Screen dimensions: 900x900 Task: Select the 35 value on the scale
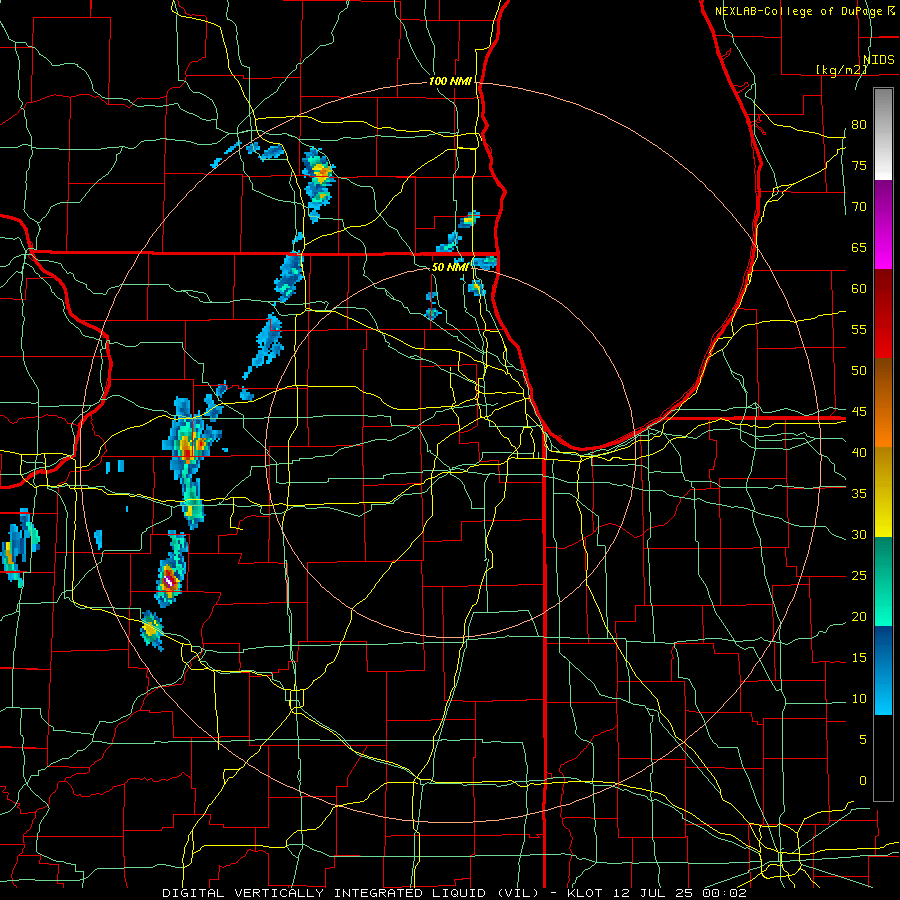859,494
